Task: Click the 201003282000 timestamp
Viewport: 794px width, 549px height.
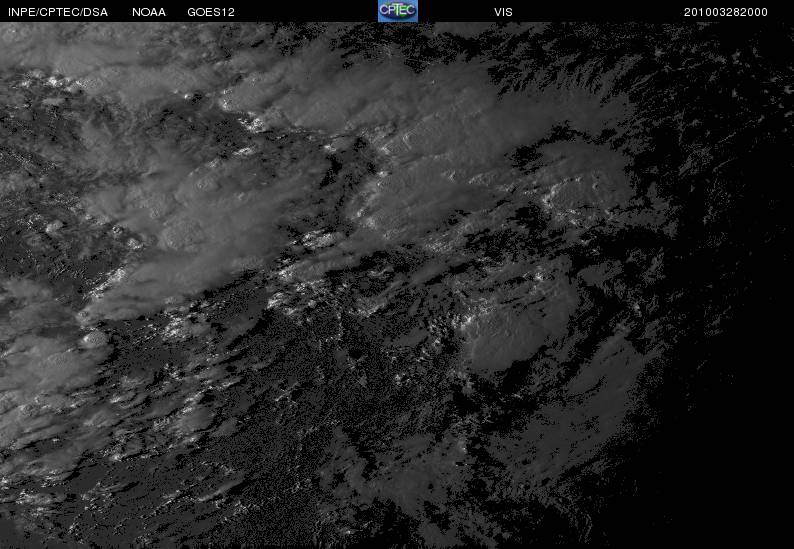Action: click(x=726, y=12)
